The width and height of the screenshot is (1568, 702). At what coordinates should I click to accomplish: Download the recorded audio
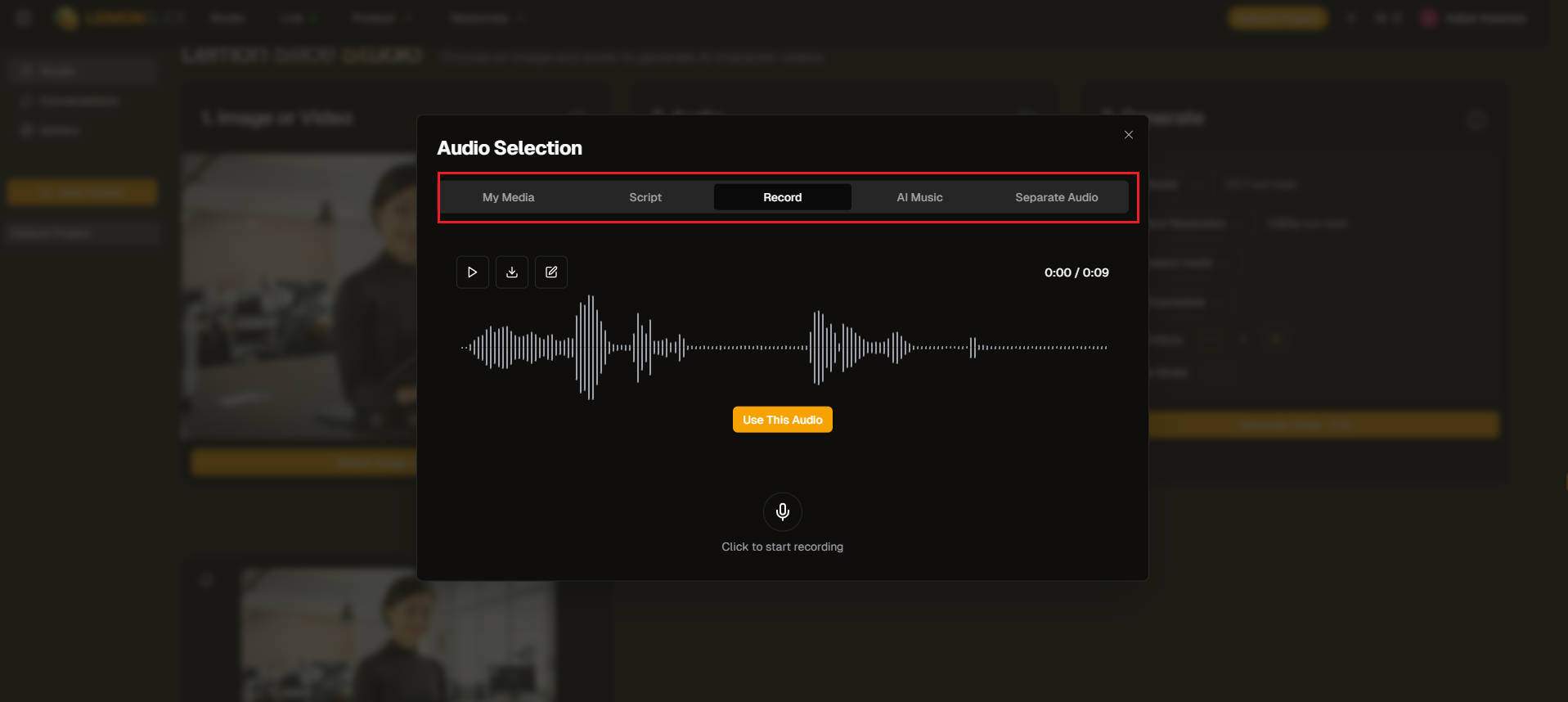[x=512, y=272]
